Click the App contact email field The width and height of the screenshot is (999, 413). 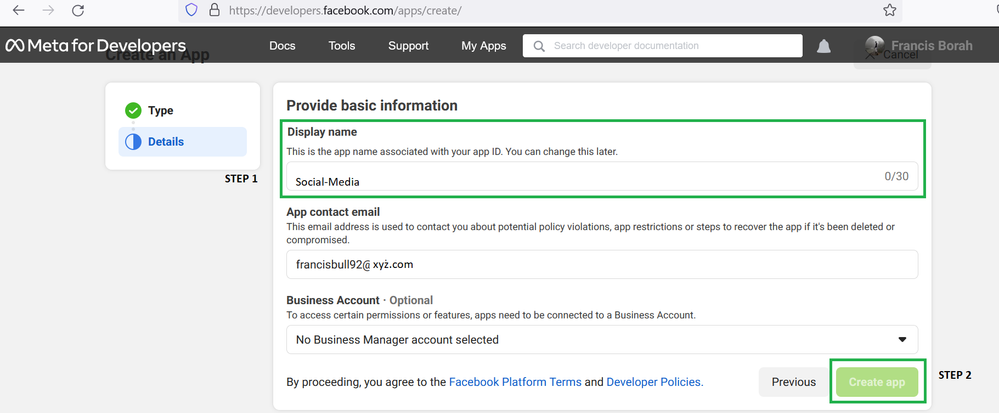click(600, 265)
